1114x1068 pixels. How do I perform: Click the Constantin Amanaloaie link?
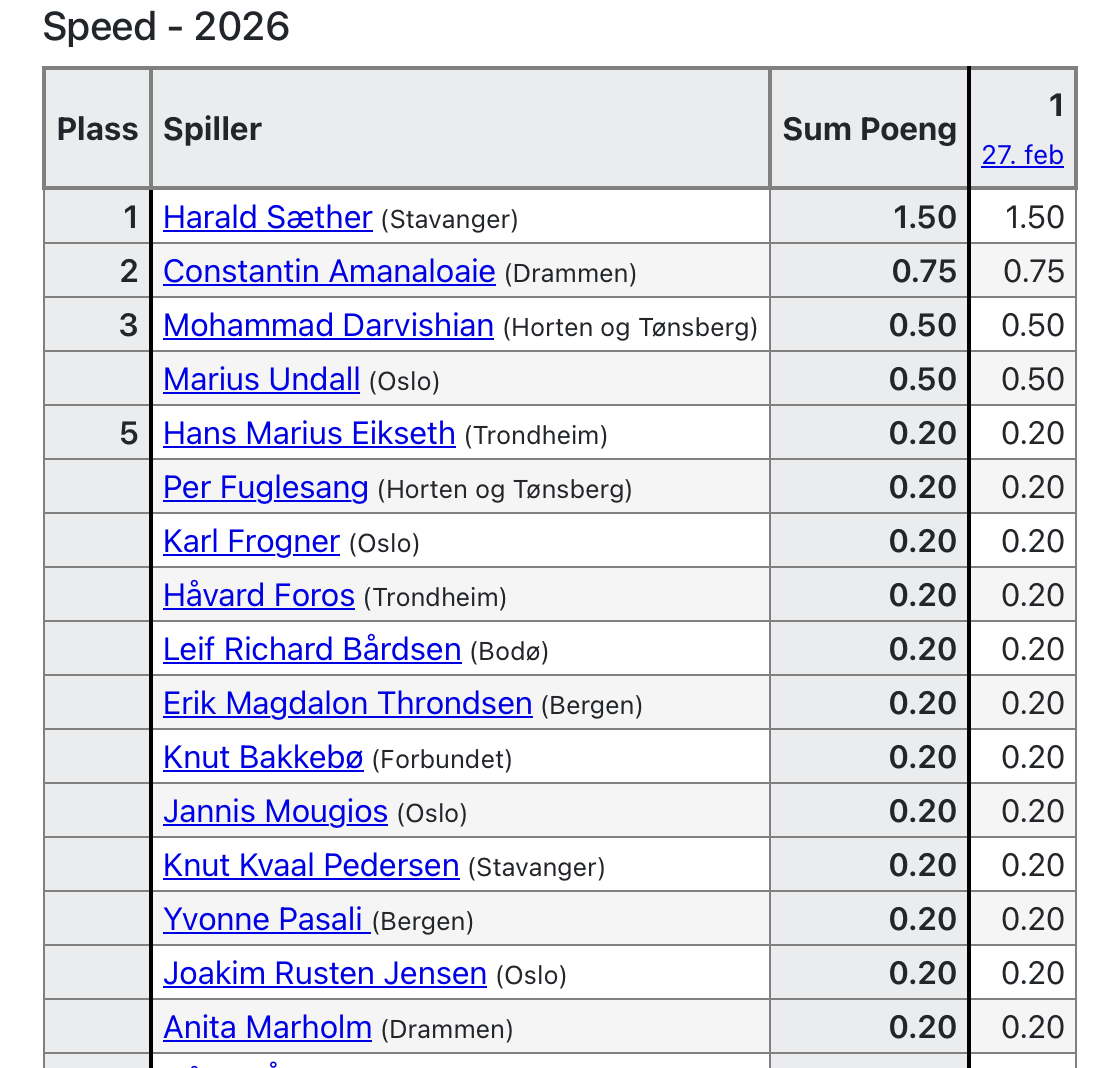[329, 271]
